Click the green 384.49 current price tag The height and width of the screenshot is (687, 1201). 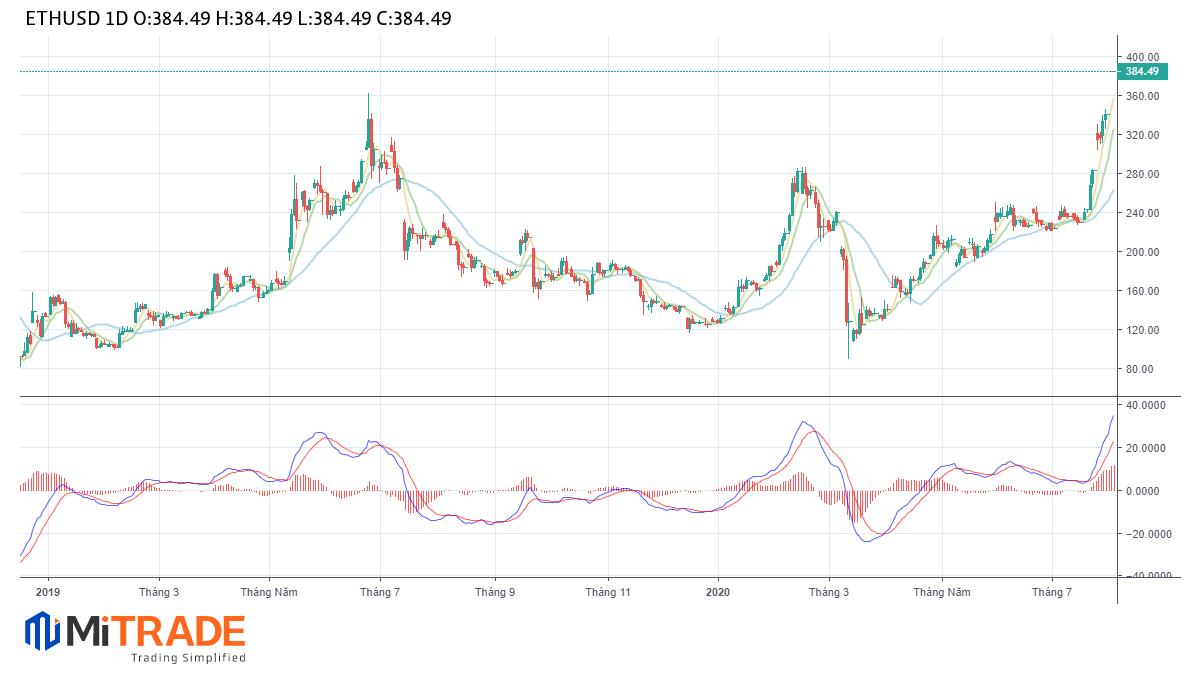[1141, 72]
